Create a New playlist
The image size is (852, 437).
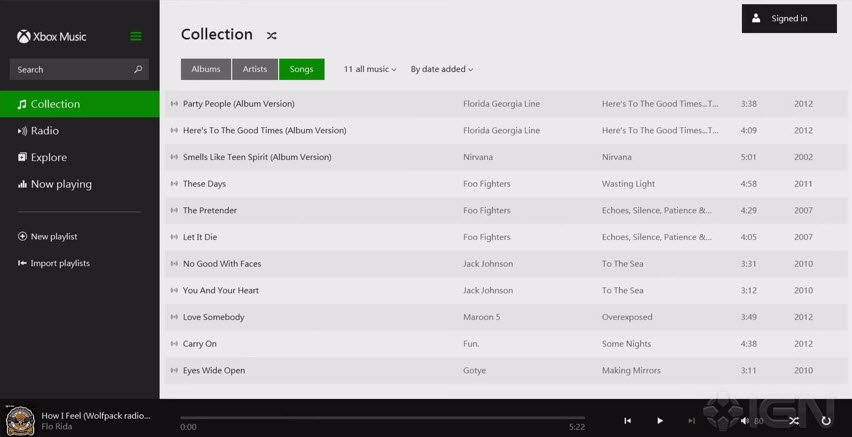click(53, 237)
